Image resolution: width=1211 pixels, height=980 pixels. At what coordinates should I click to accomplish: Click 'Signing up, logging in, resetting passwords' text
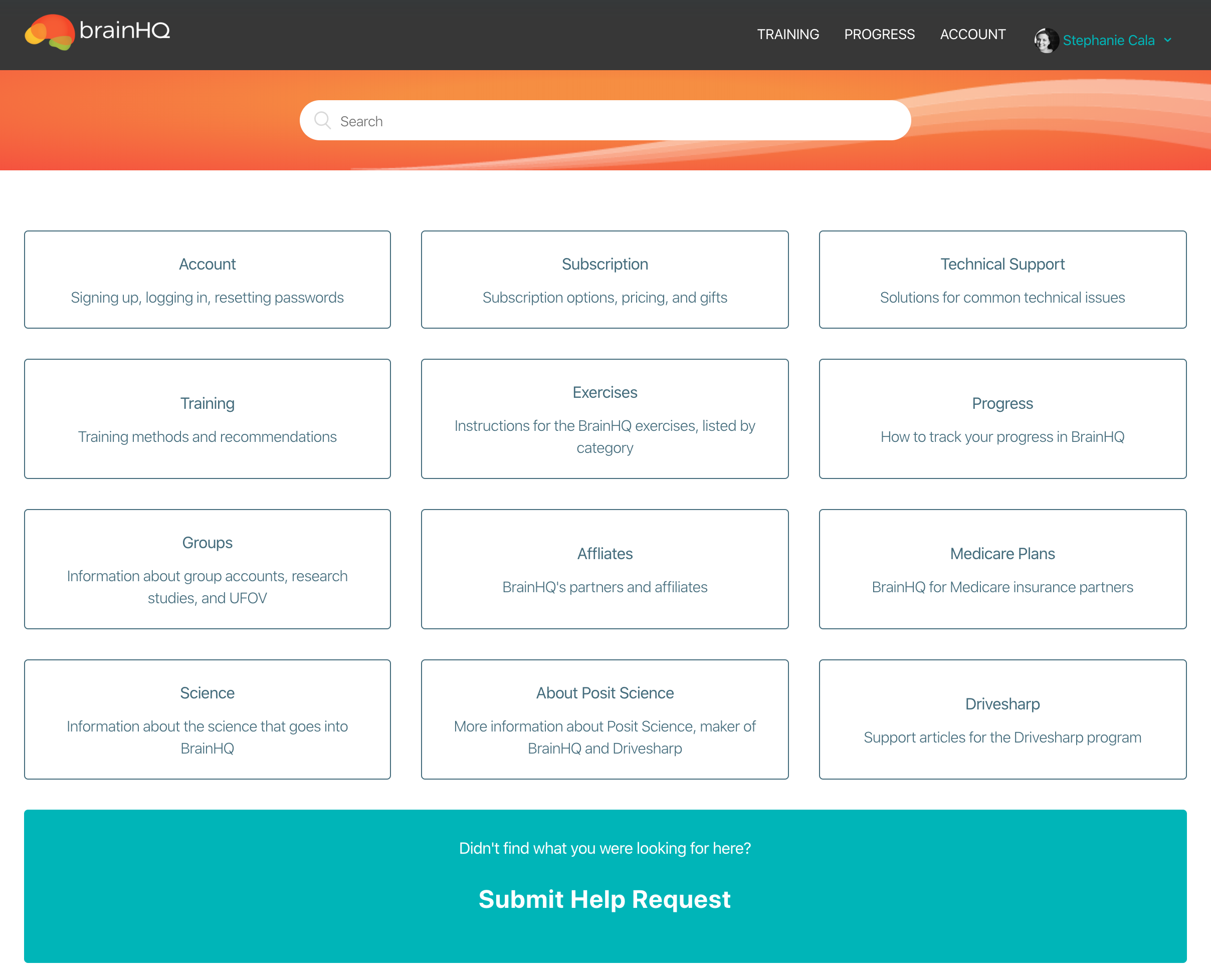(208, 298)
